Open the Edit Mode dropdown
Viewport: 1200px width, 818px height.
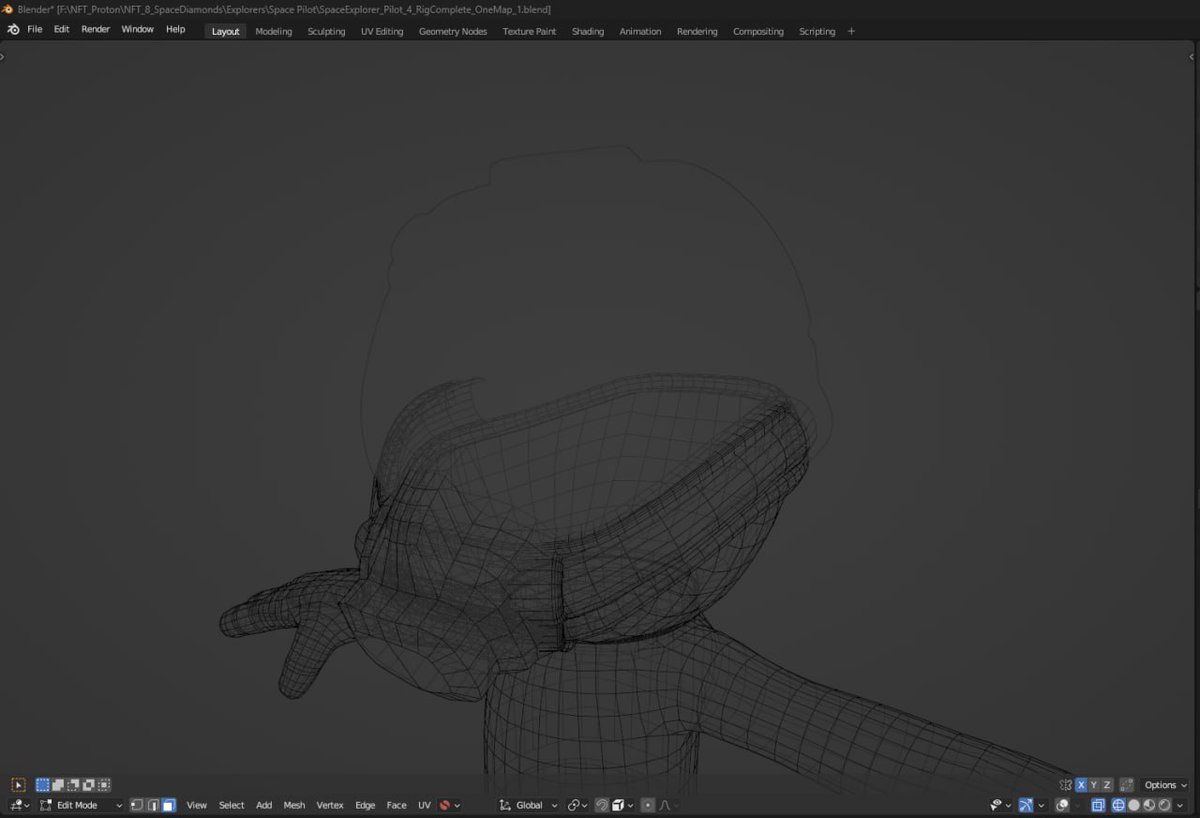[x=80, y=805]
